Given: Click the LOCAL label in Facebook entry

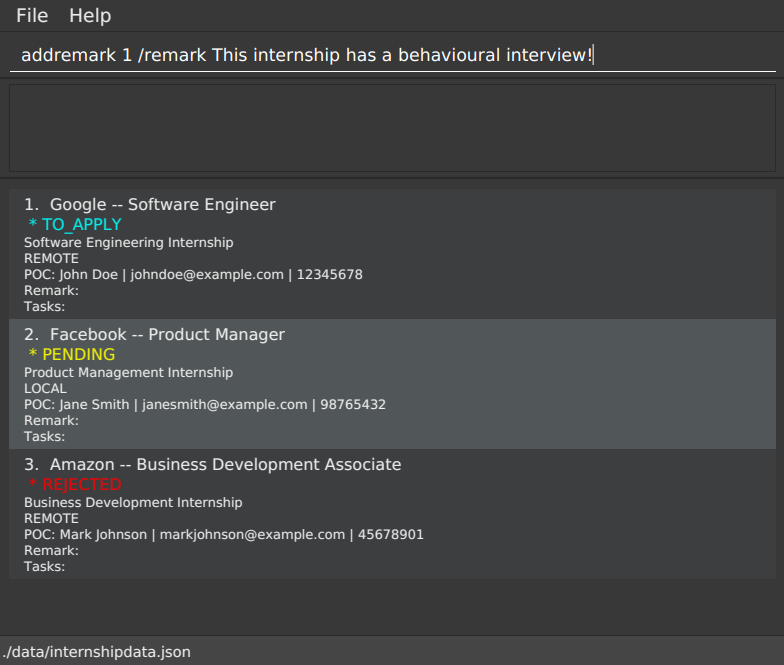Looking at the screenshot, I should 45,389.
